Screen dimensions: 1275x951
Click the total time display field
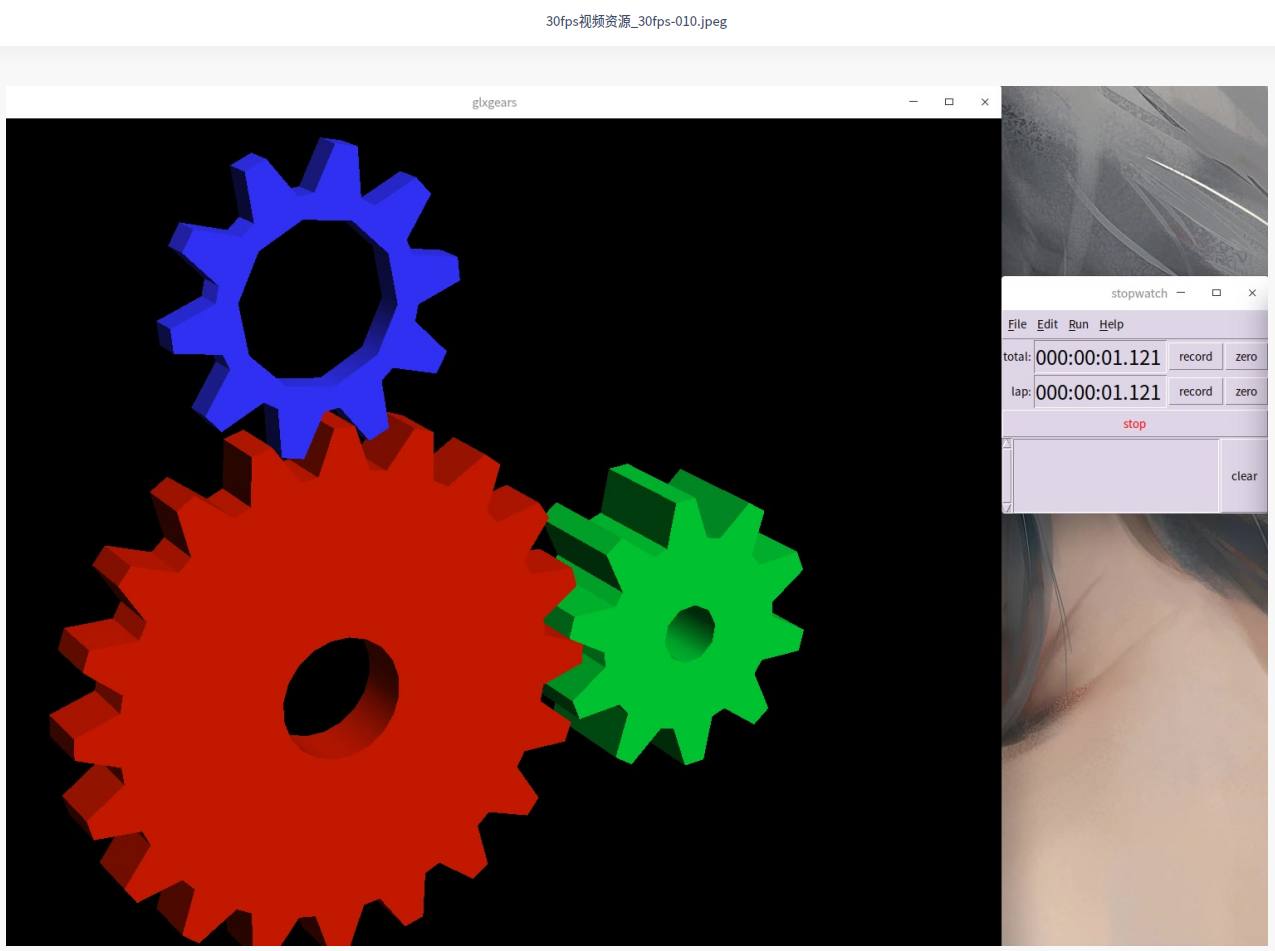1098,357
